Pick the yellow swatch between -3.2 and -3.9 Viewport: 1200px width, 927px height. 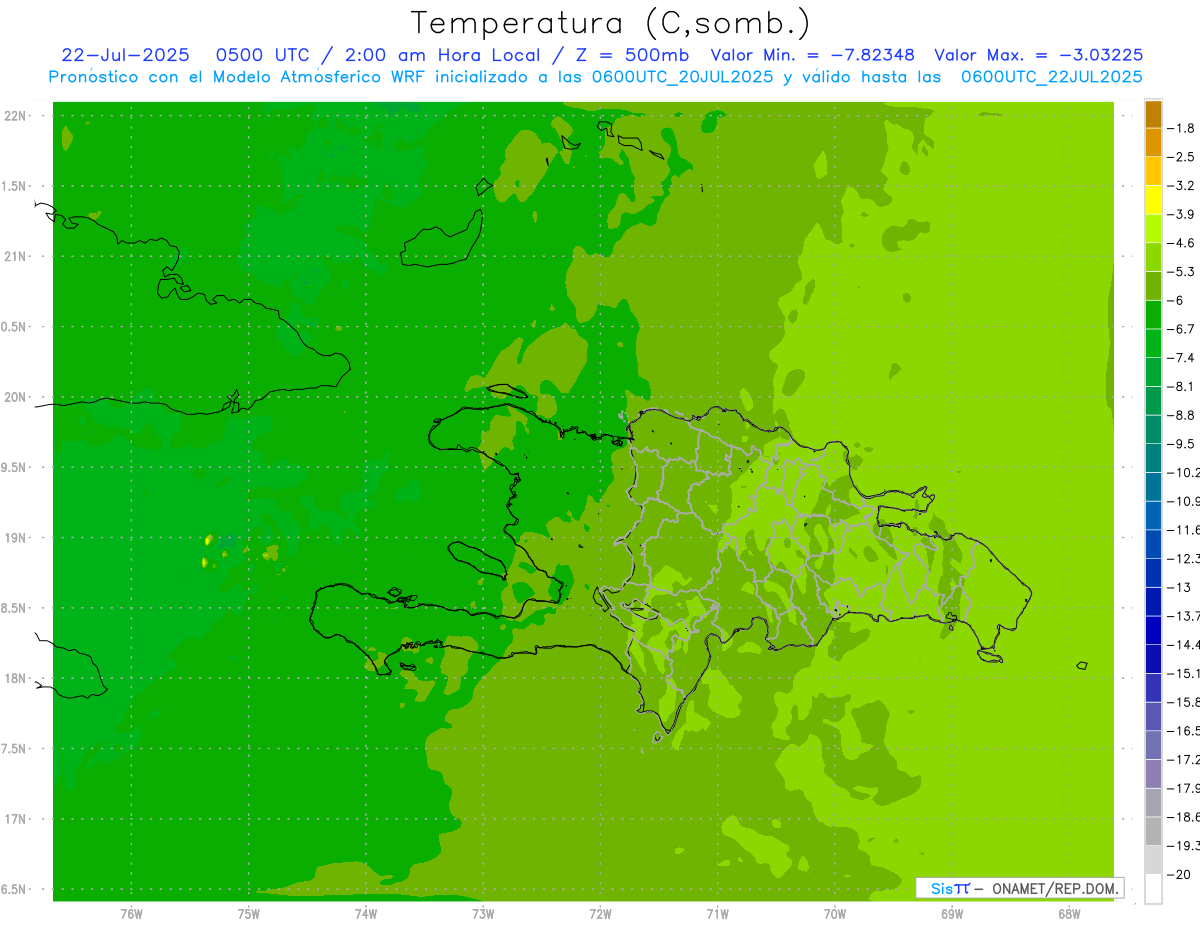[x=1153, y=200]
